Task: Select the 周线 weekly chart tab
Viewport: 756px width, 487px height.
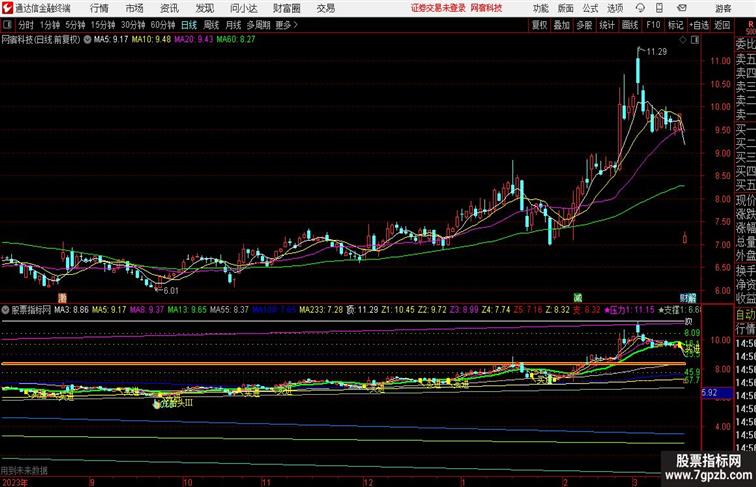Action: click(x=211, y=25)
